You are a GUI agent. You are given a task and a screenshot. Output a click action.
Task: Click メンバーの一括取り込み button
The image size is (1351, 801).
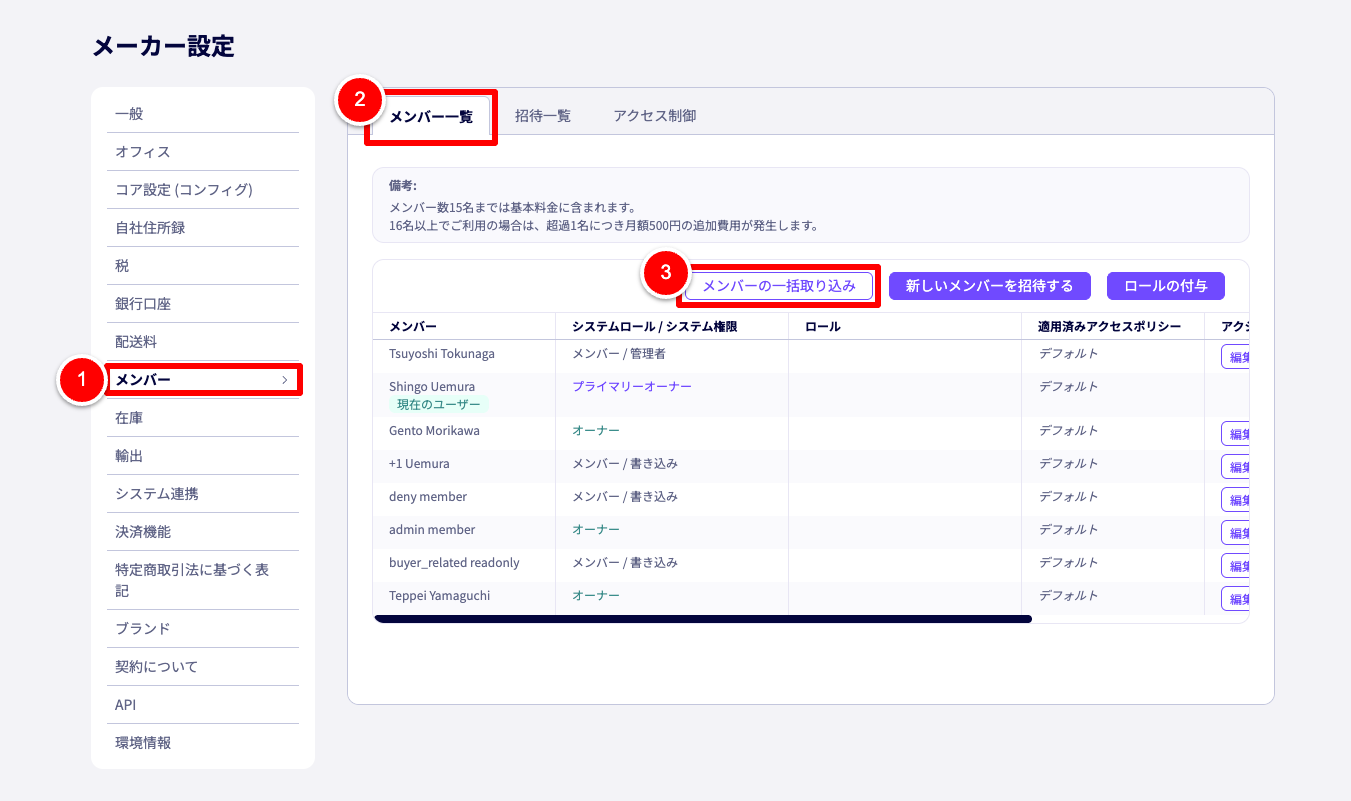[x=779, y=286]
